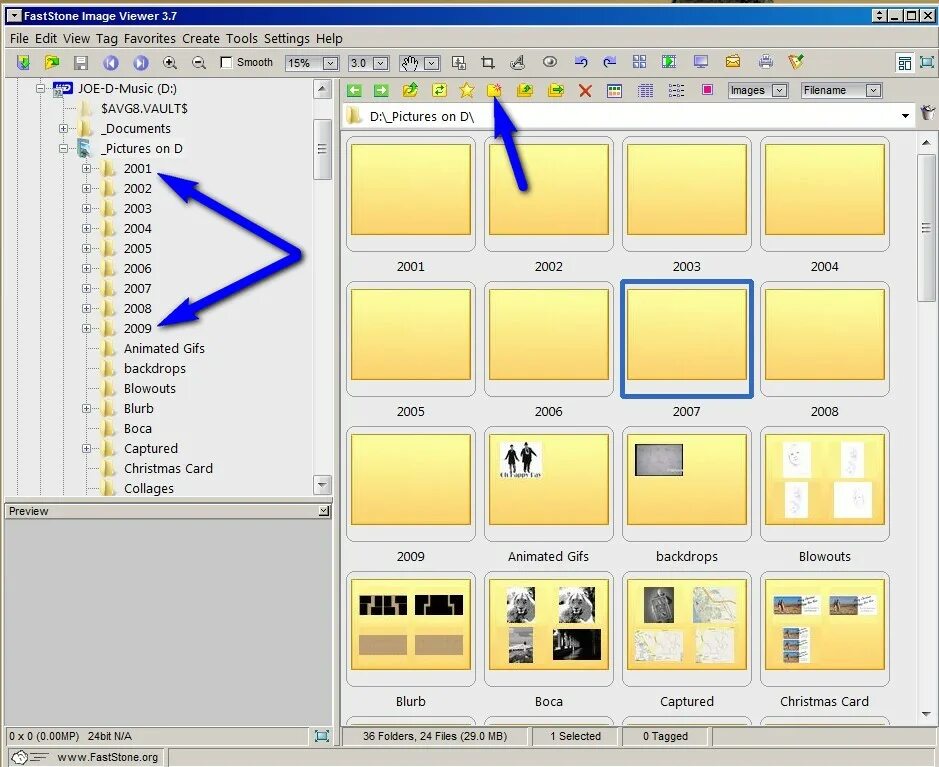Viewport: 939px width, 767px height.
Task: Collapse the _Pictures on D tree node
Action: tap(63, 148)
